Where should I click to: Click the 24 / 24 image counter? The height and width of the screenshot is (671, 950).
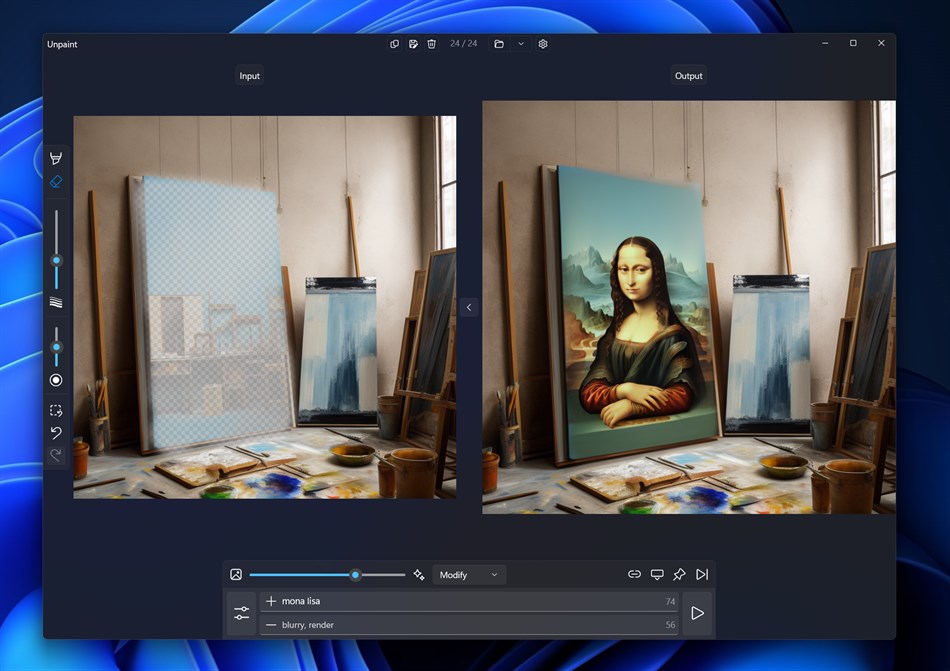(463, 44)
